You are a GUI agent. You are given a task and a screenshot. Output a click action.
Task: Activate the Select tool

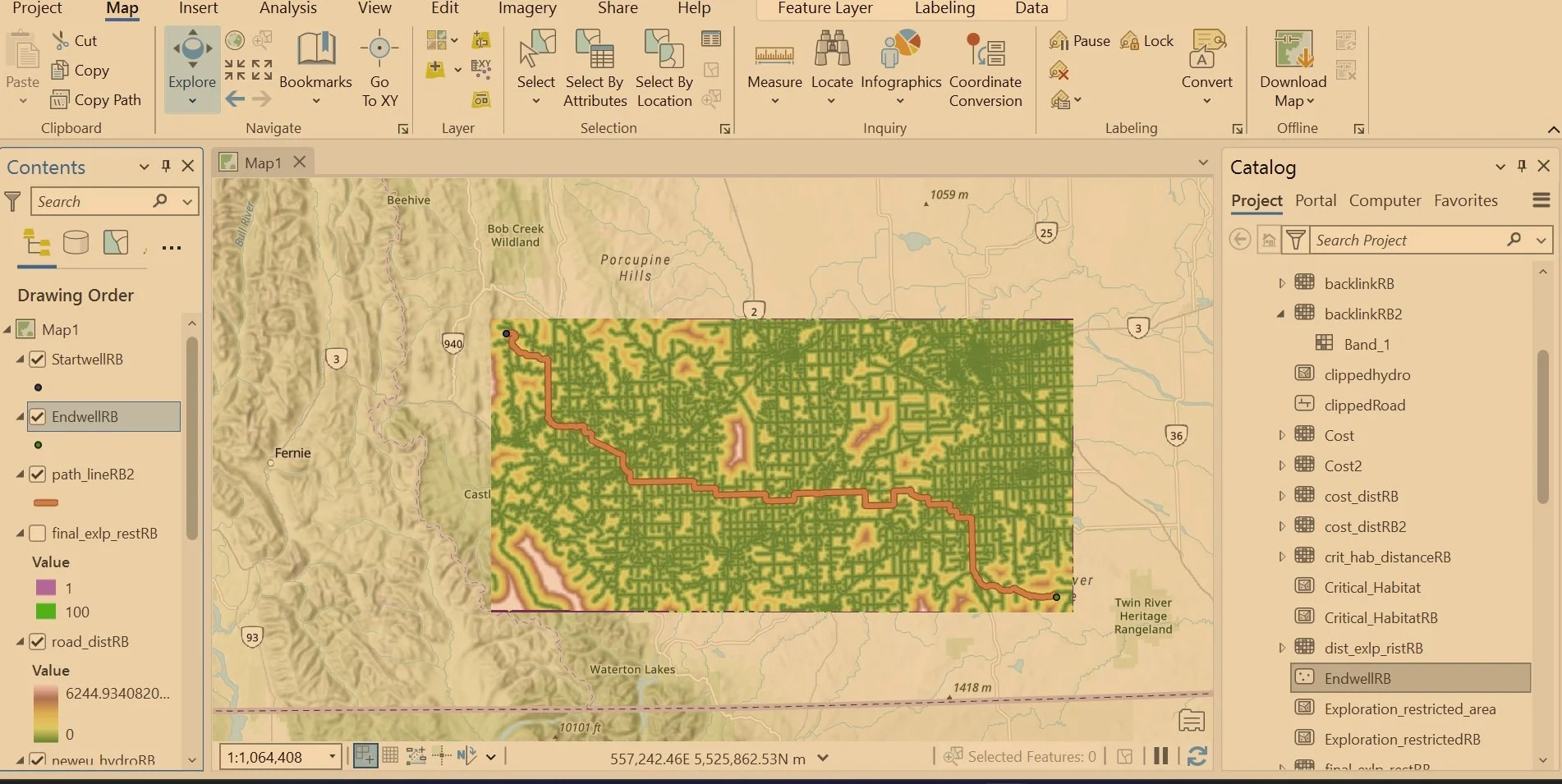coord(536,69)
